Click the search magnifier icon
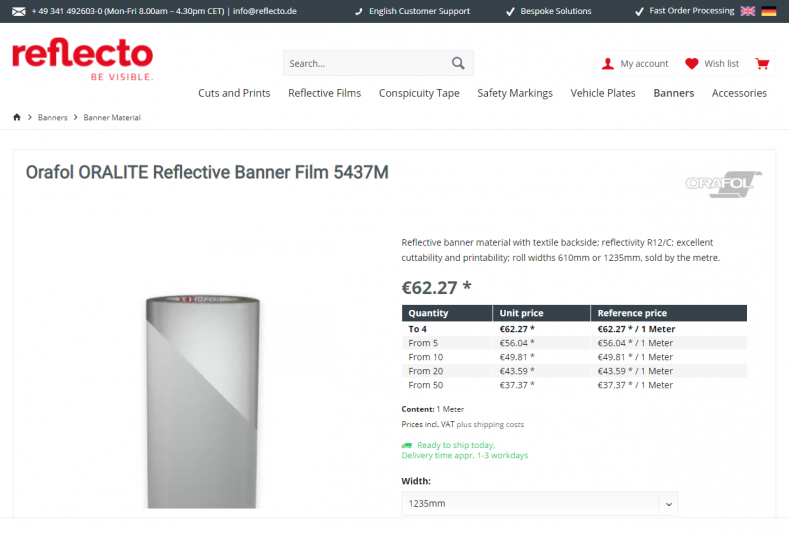 tap(458, 63)
